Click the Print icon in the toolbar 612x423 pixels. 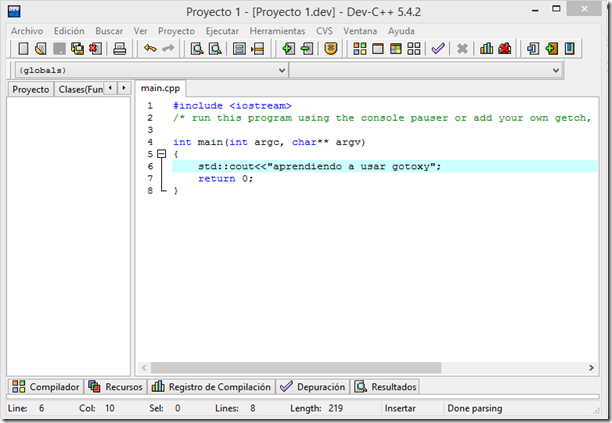pyautogui.click(x=120, y=49)
